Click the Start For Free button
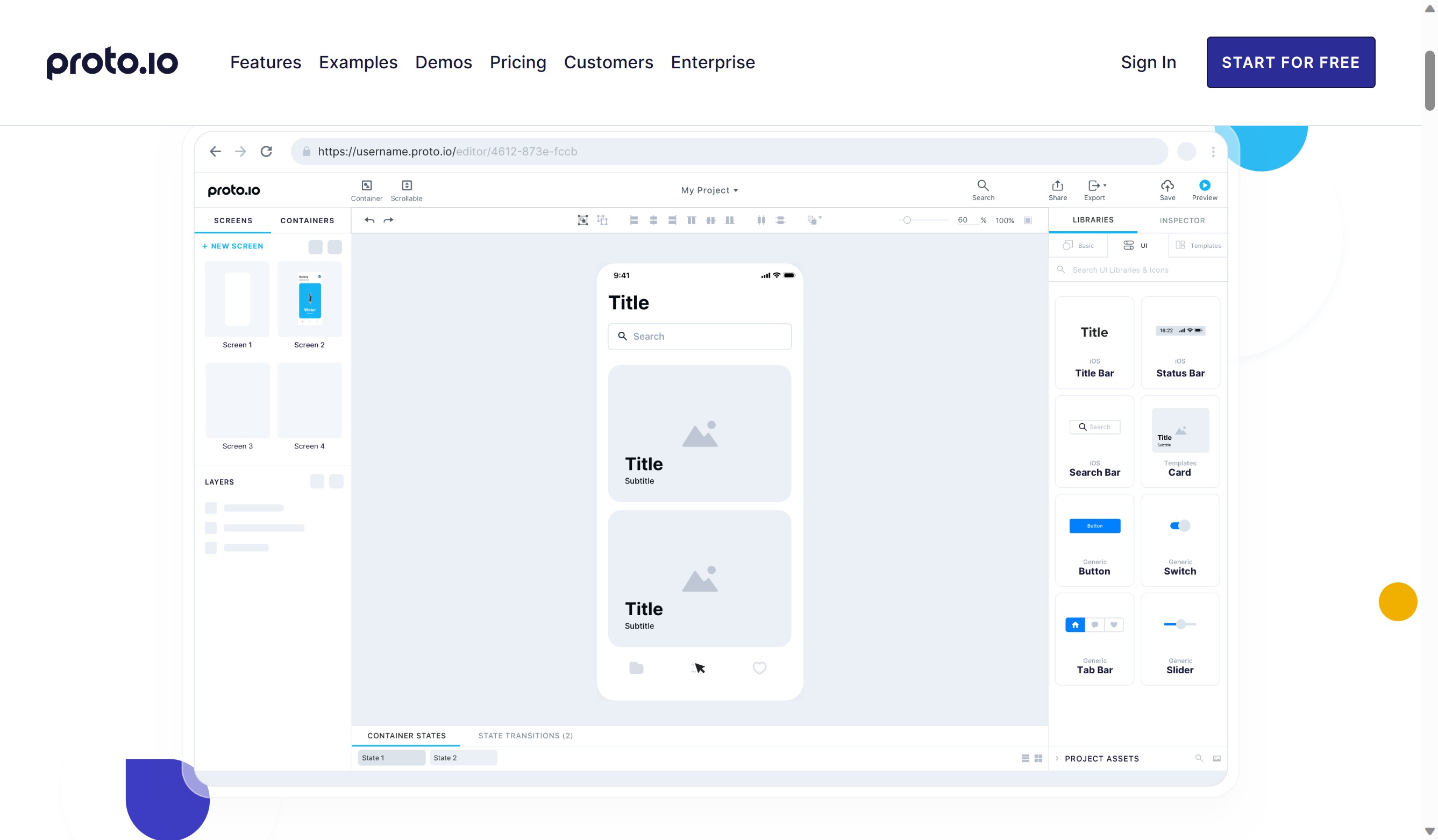1438x840 pixels. pyautogui.click(x=1290, y=62)
